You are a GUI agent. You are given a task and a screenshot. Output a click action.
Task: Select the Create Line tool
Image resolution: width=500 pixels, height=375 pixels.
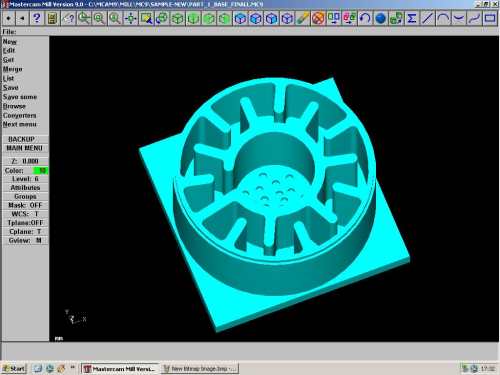pyautogui.click(x=427, y=18)
